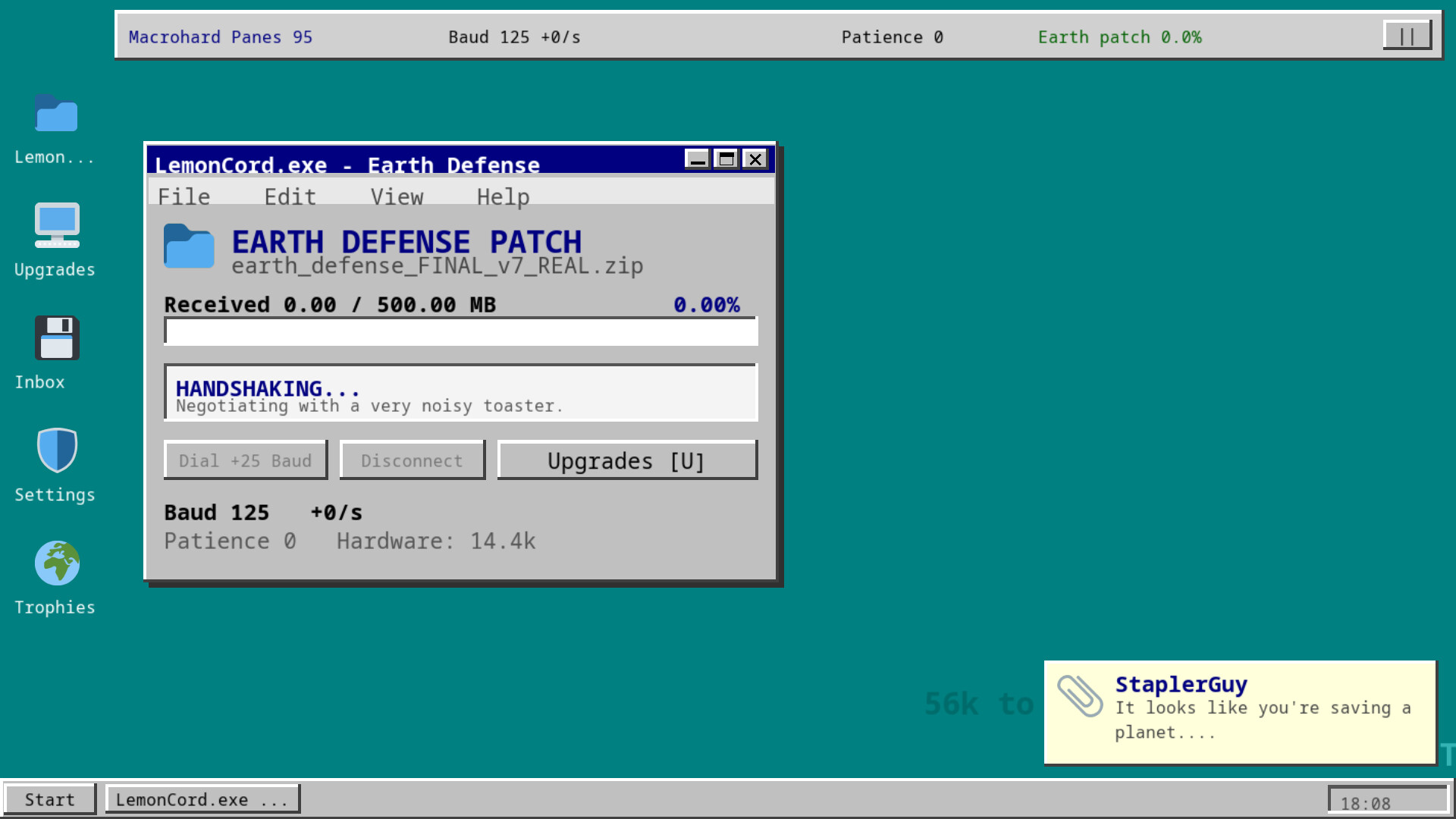Maximize the LemonCord.exe window
Screen dimensions: 1456x819
tap(726, 158)
